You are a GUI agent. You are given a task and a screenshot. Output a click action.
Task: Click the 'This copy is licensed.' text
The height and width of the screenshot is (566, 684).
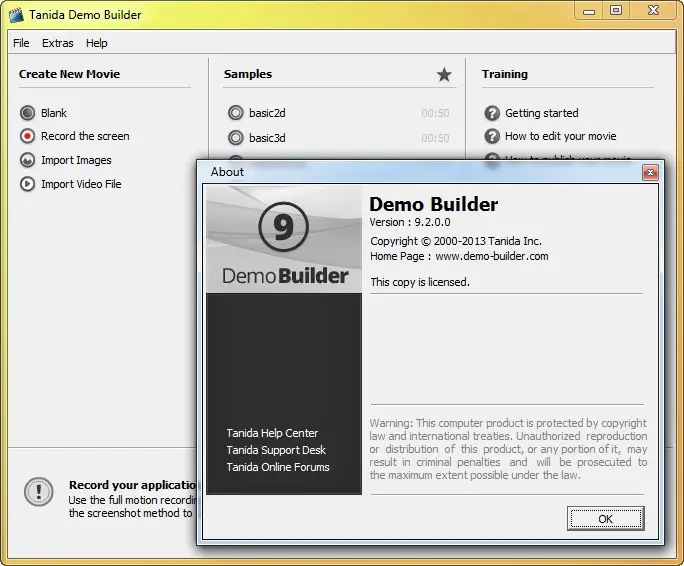tap(420, 282)
